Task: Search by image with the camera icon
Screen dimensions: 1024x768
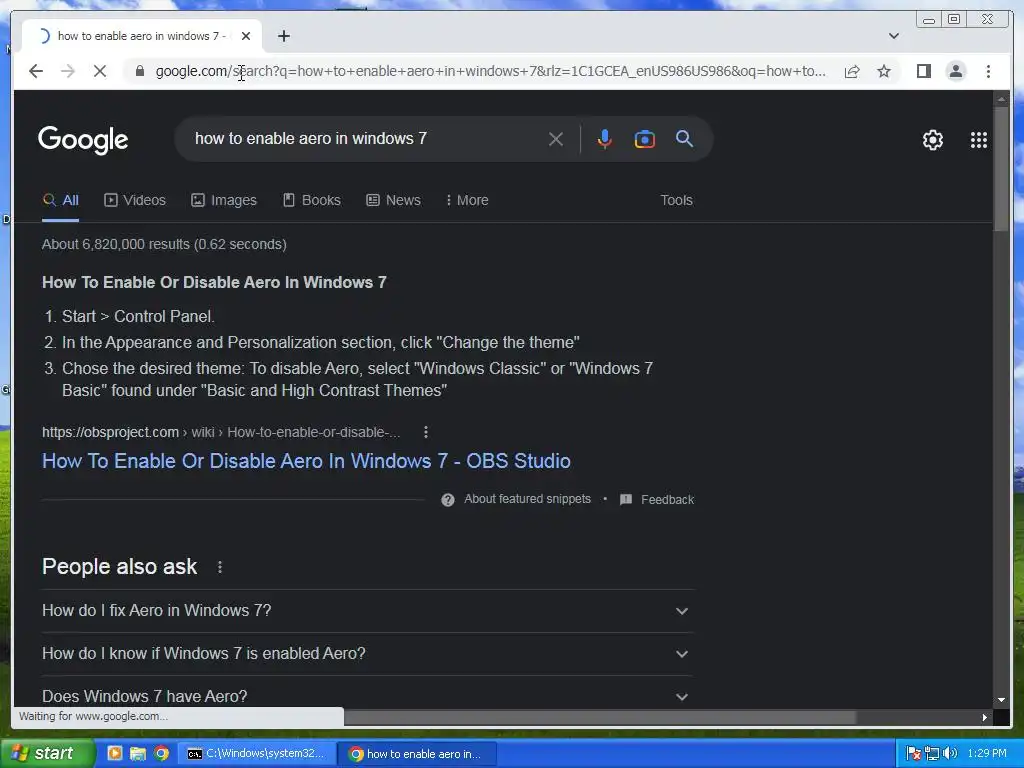Action: pos(645,139)
